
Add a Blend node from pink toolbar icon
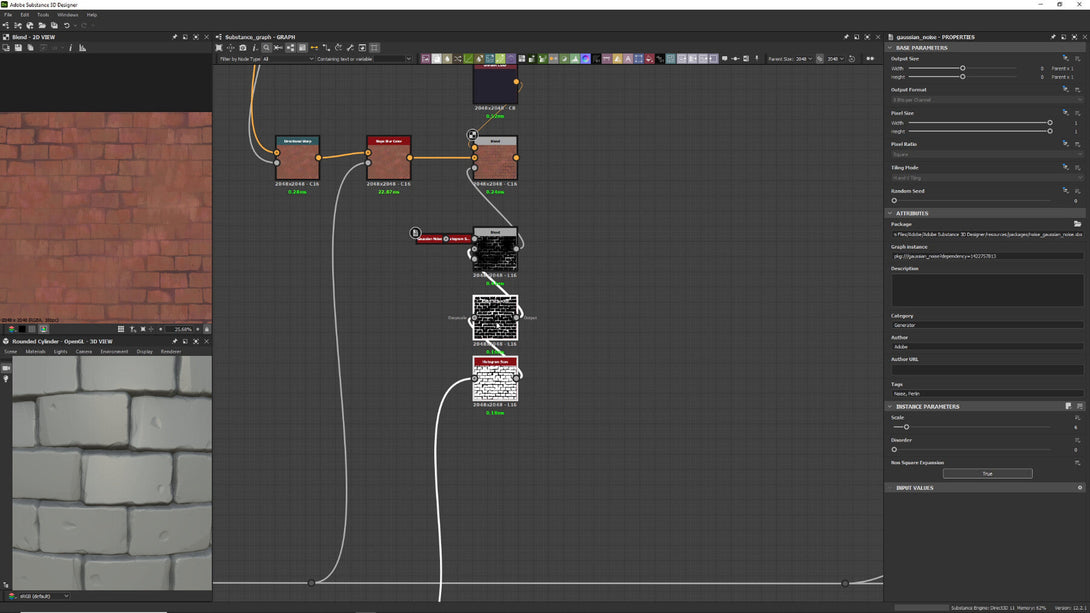(425, 59)
